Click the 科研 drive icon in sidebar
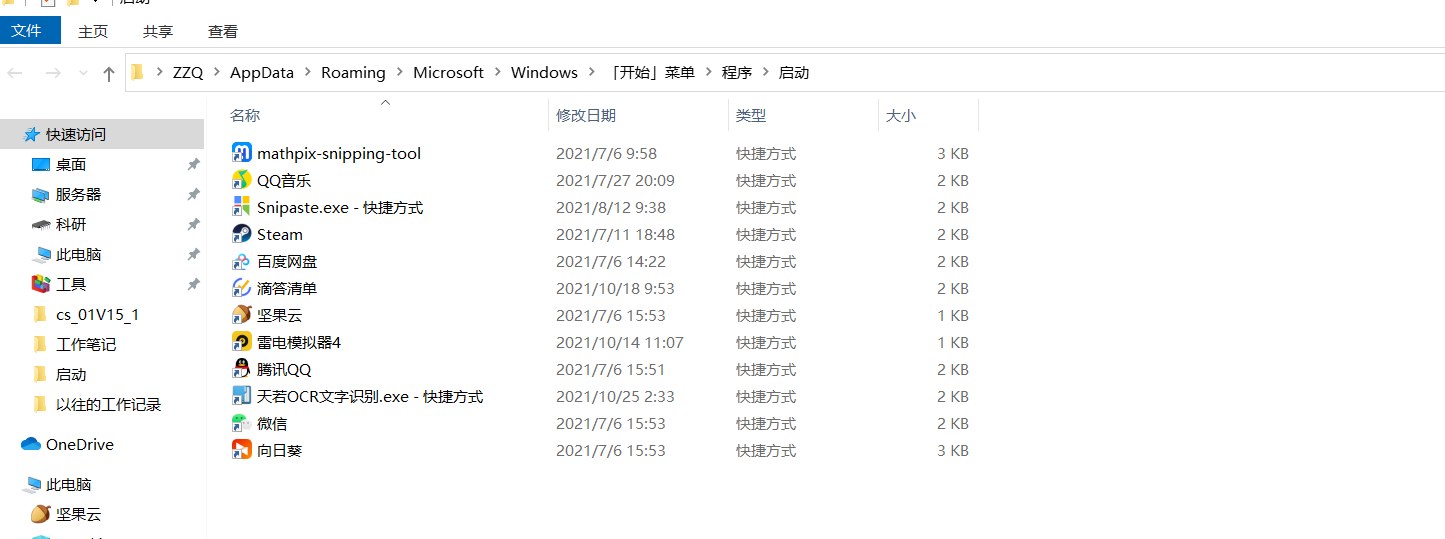 pyautogui.click(x=40, y=224)
